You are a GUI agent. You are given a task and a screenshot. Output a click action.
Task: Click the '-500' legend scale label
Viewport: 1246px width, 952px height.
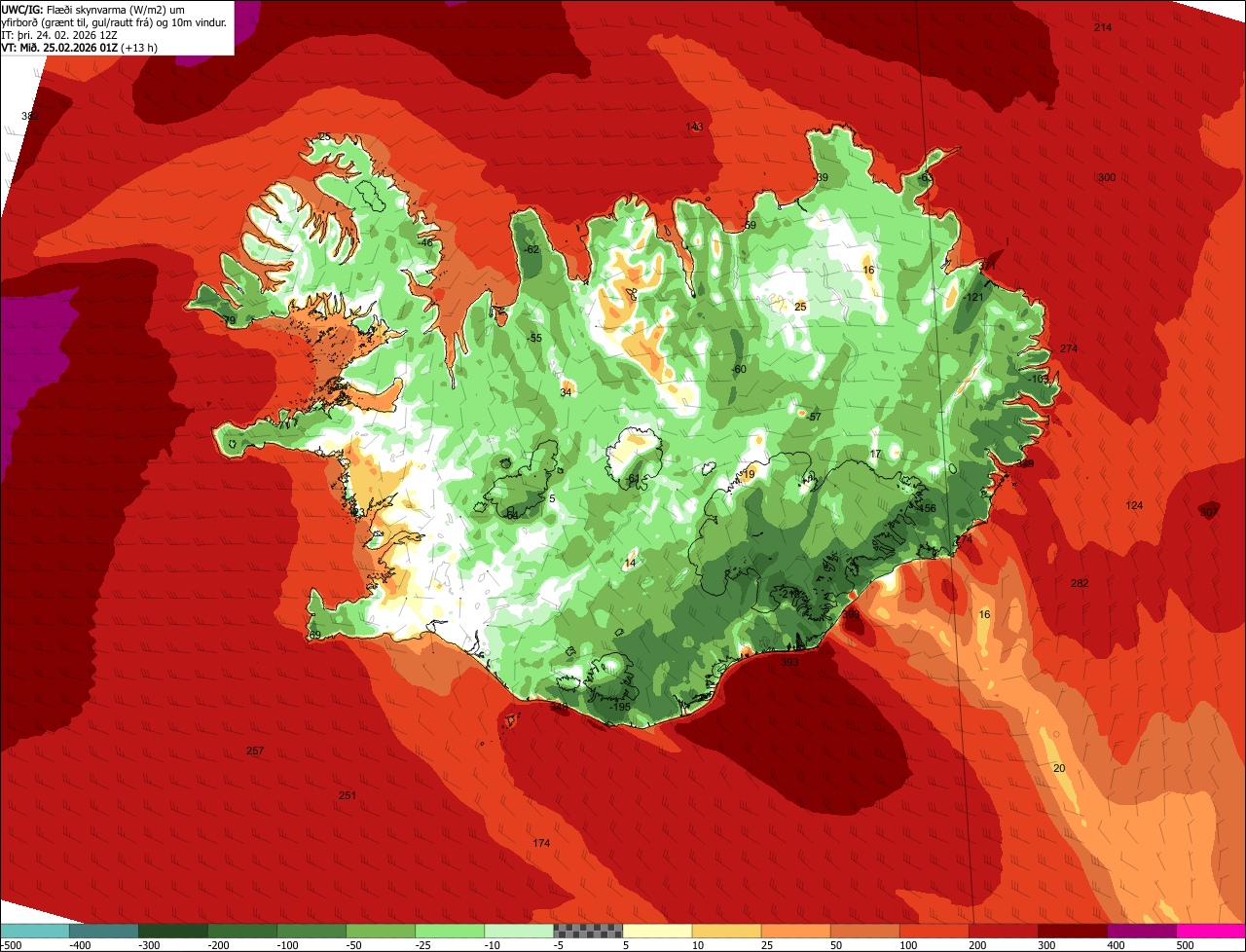[x=11, y=945]
